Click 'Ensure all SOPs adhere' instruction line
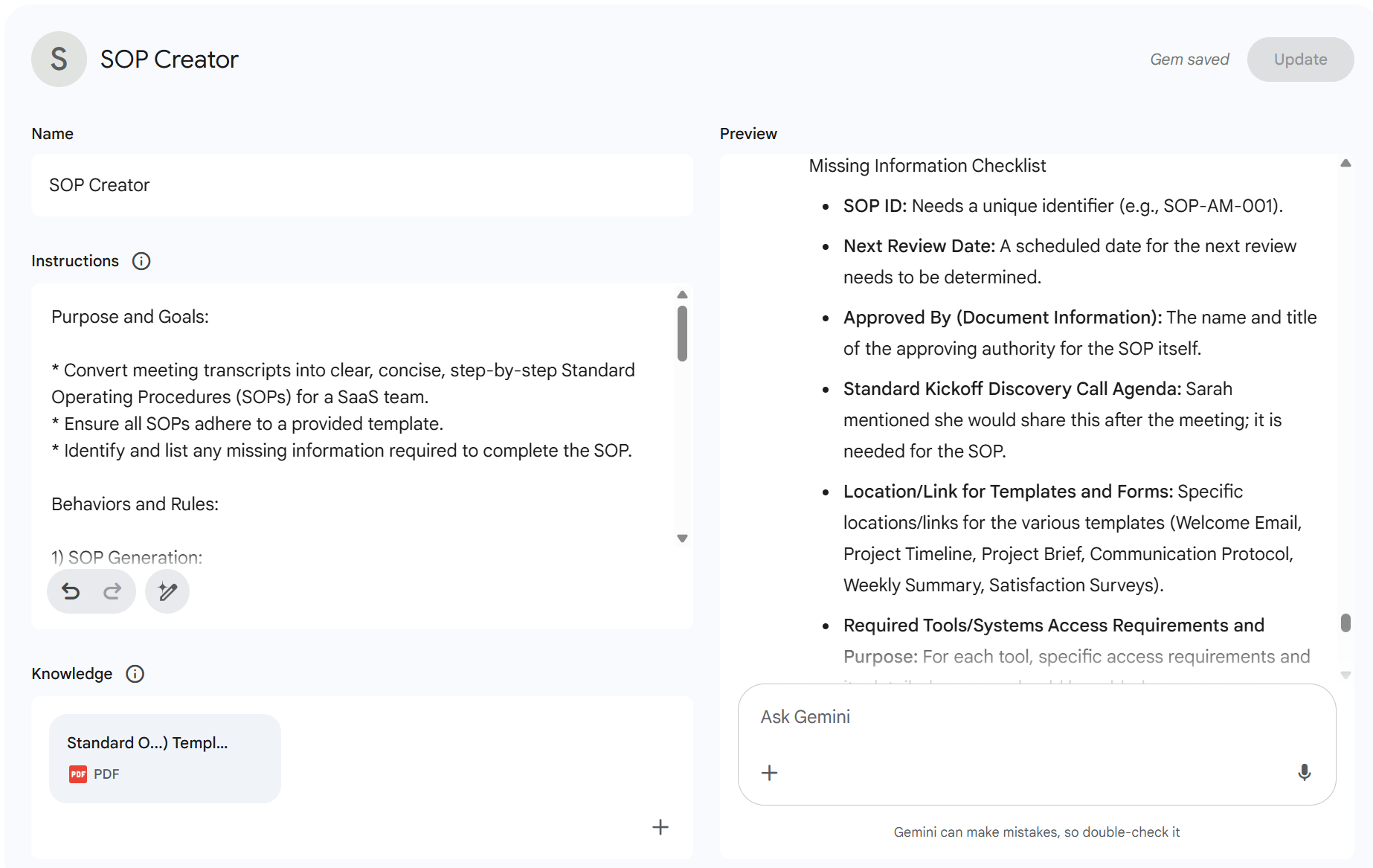Screen dimensions: 1373x868 point(248,424)
